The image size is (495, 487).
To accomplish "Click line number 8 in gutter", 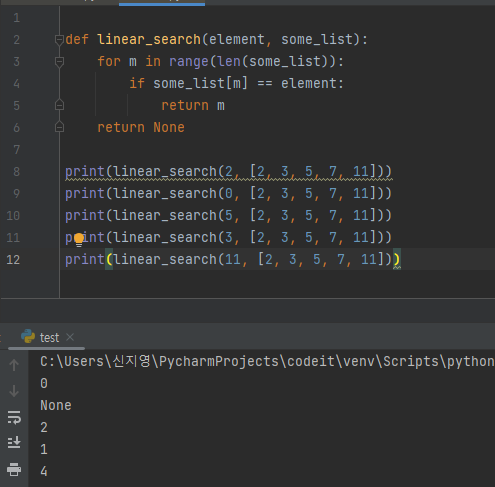I will [x=17, y=172].
